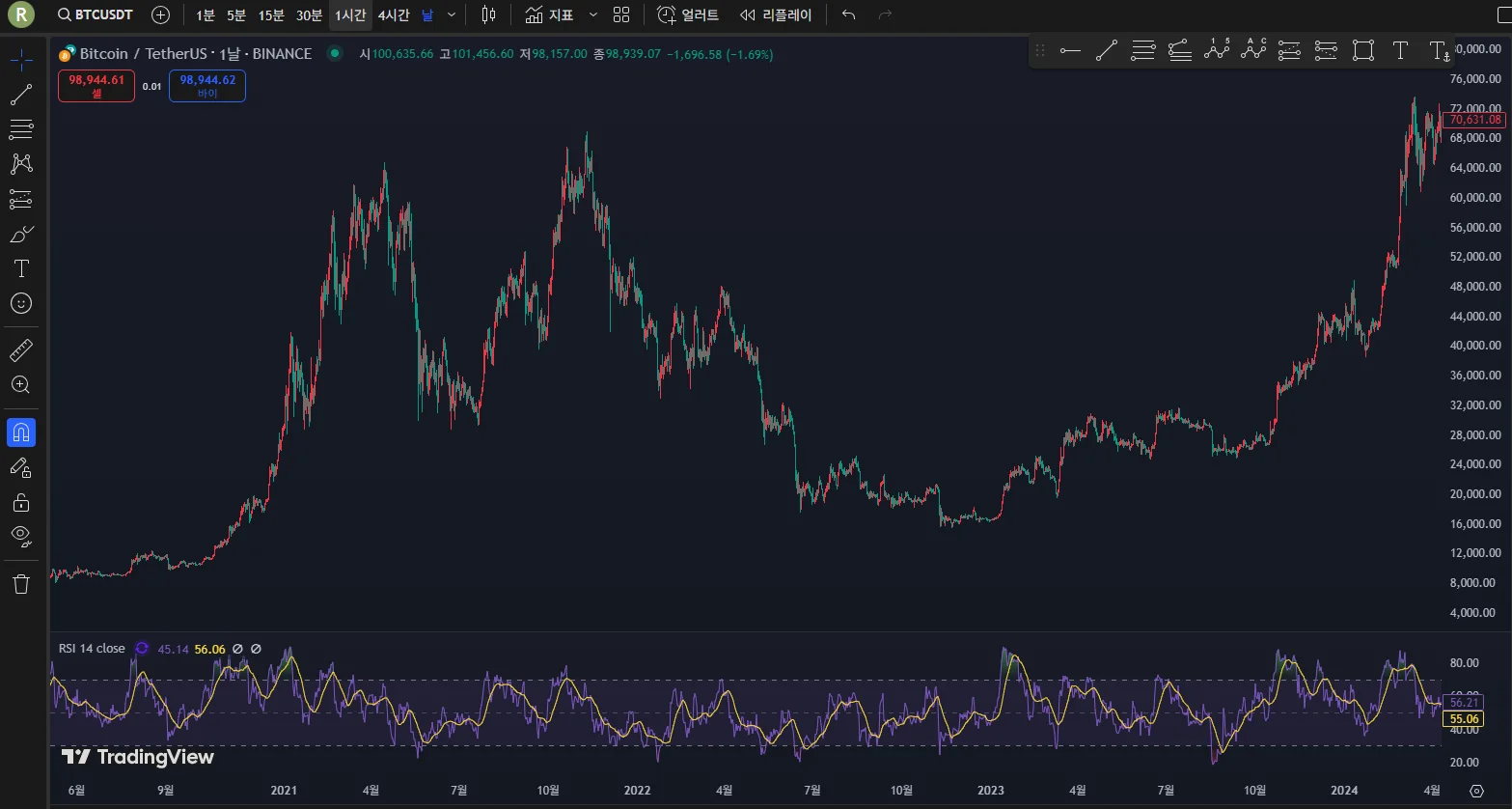Open chart settings gear at bottom right
The image size is (1512, 809).
1476,791
